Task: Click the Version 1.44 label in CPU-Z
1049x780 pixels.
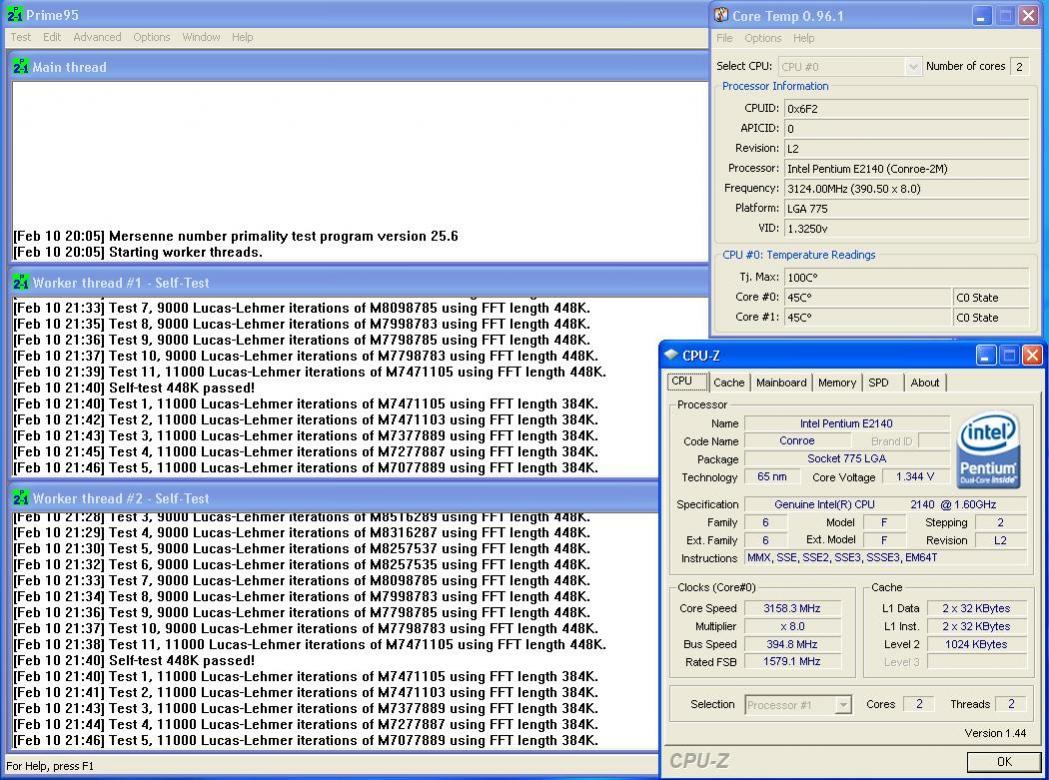Action: pos(995,733)
